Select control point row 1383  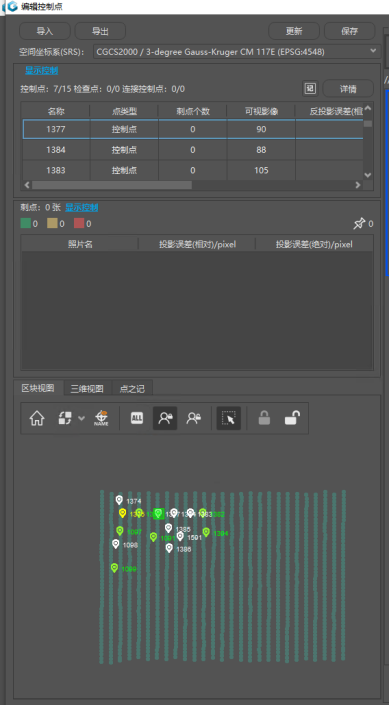coord(193,170)
